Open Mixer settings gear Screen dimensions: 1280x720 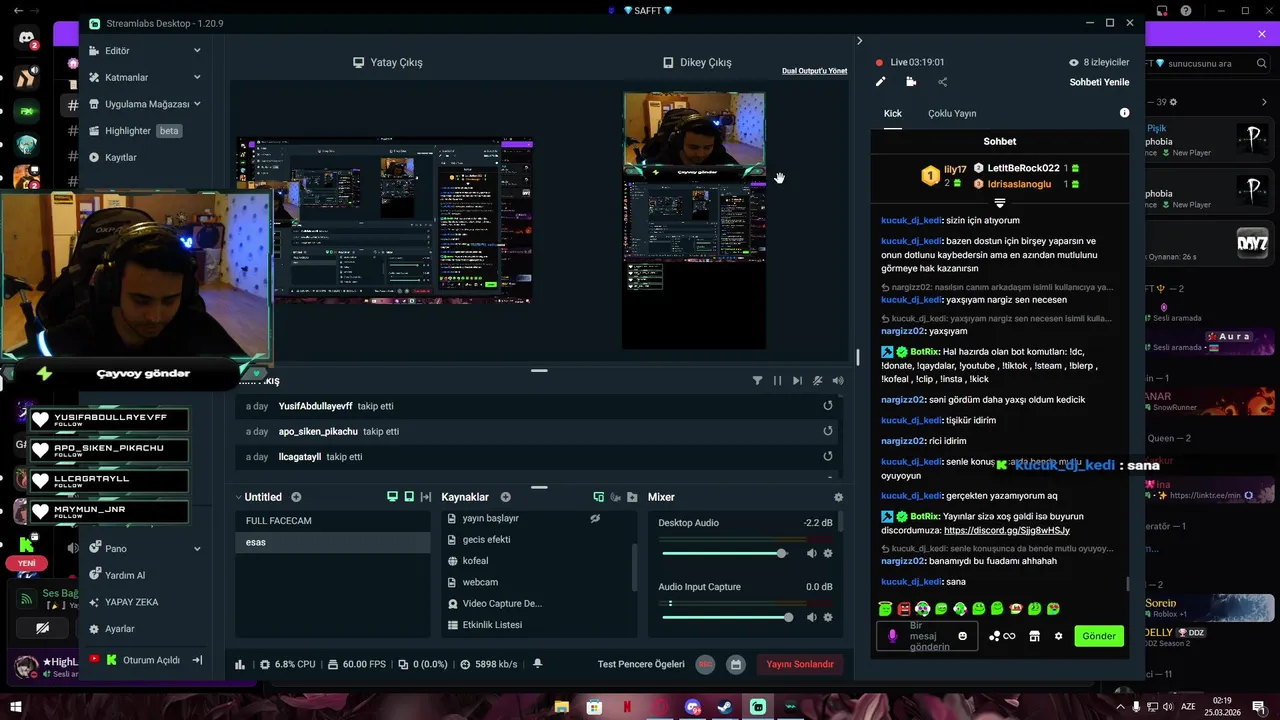(838, 497)
